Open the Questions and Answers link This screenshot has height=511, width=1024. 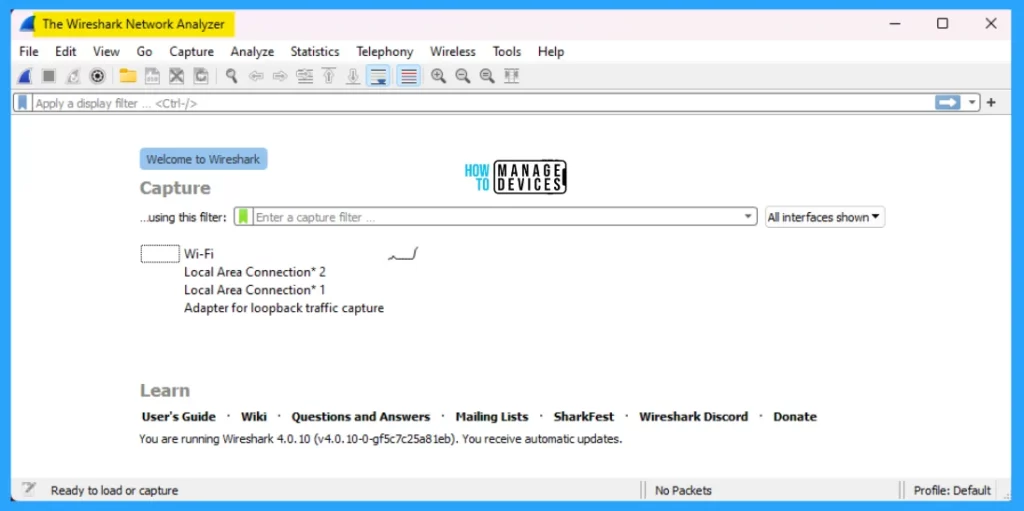[360, 416]
